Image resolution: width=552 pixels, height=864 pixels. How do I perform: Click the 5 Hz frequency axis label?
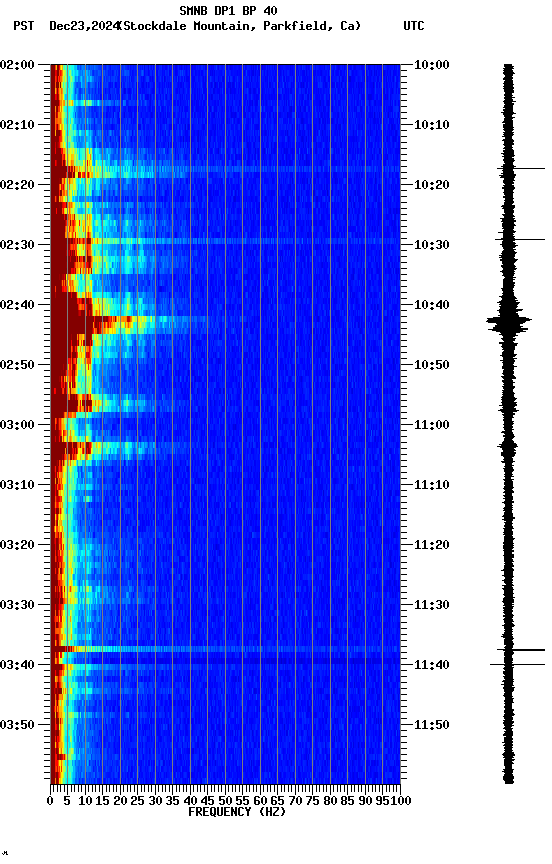(67, 801)
